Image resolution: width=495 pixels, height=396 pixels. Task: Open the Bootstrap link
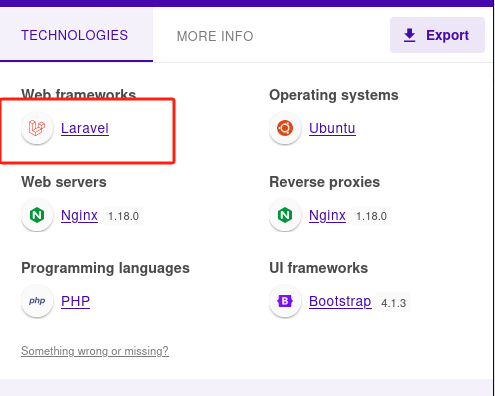click(340, 301)
